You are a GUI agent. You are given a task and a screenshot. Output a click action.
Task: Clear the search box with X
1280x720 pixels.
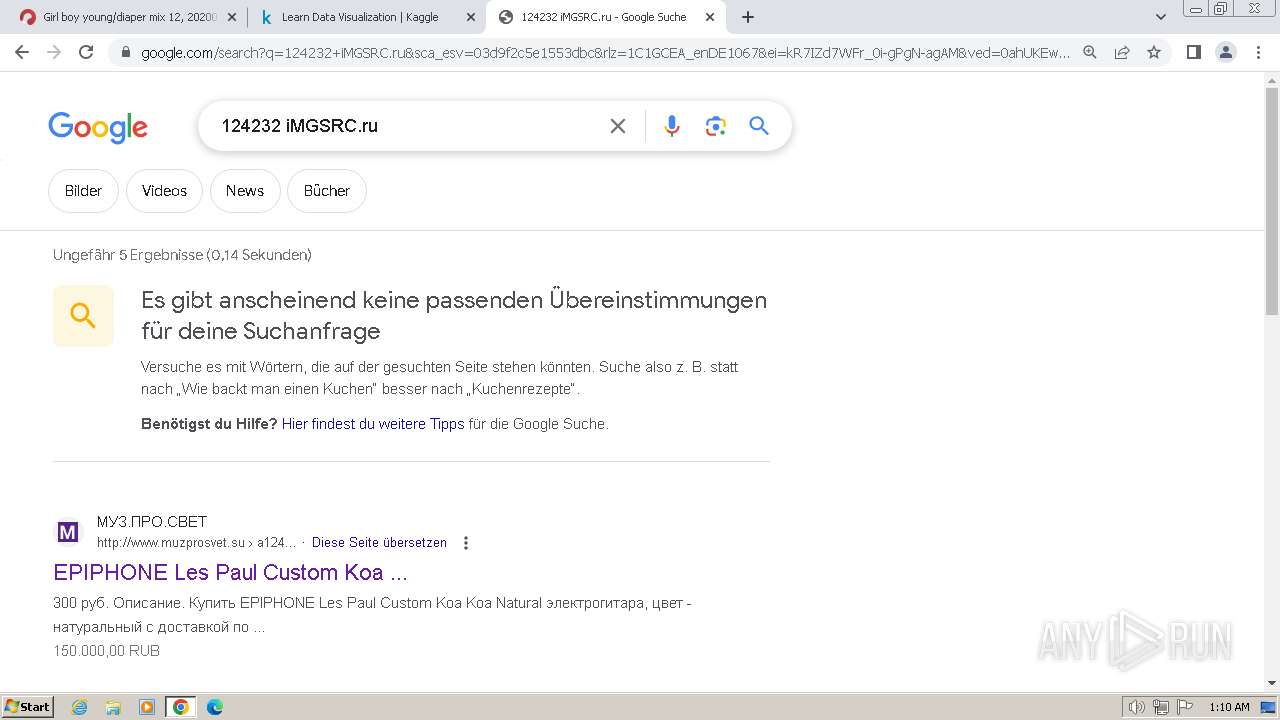tap(618, 126)
